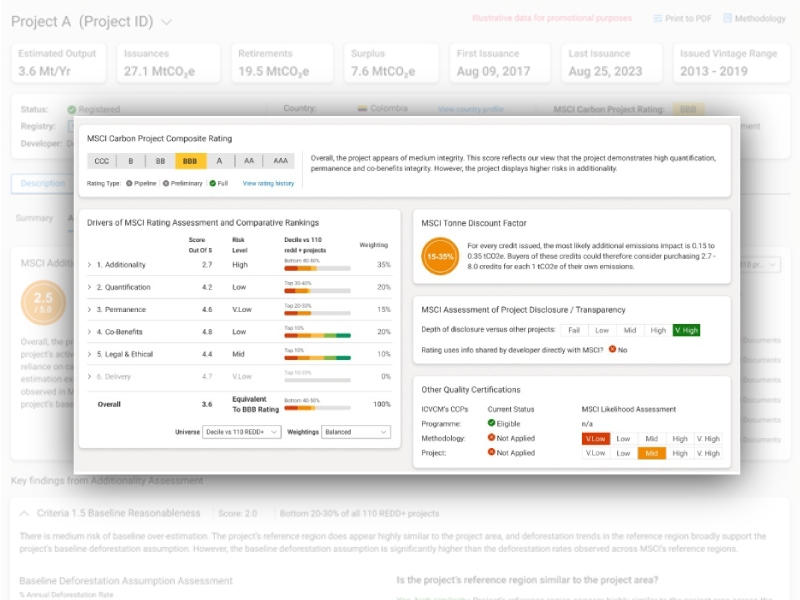Select Methodology V.Low likelihood cell
This screenshot has width=800, height=600.
pos(595,439)
